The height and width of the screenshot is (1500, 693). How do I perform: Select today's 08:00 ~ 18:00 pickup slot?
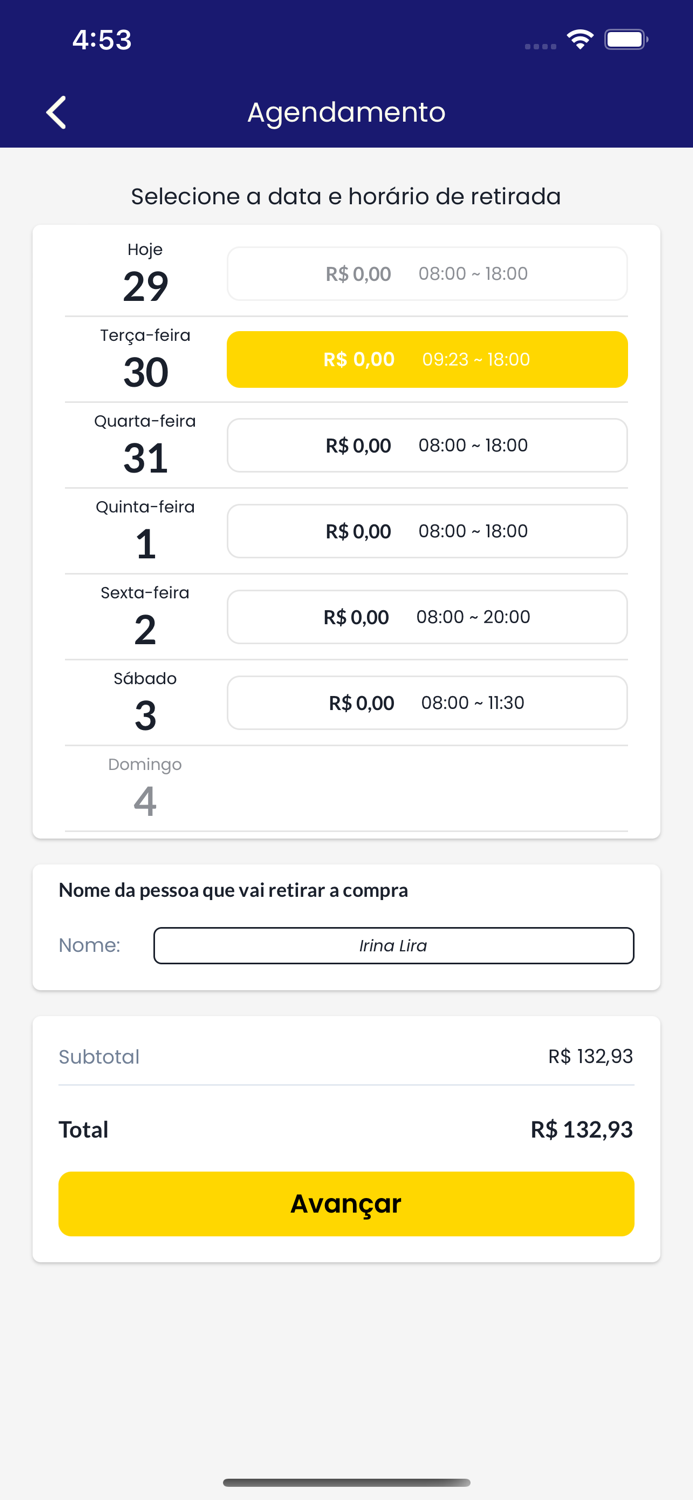point(427,274)
